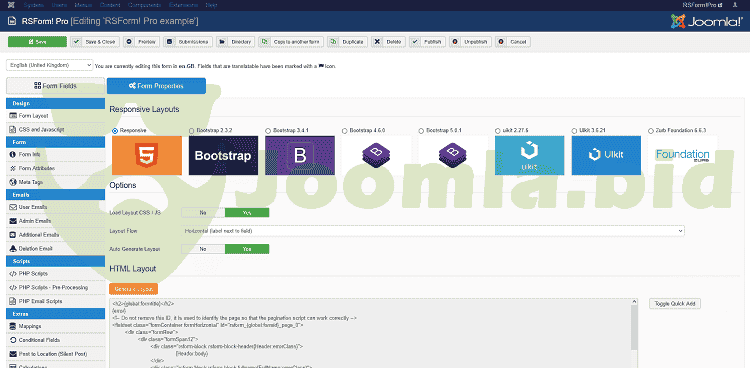Click the textarea scroll-up arrow

click(635, 302)
